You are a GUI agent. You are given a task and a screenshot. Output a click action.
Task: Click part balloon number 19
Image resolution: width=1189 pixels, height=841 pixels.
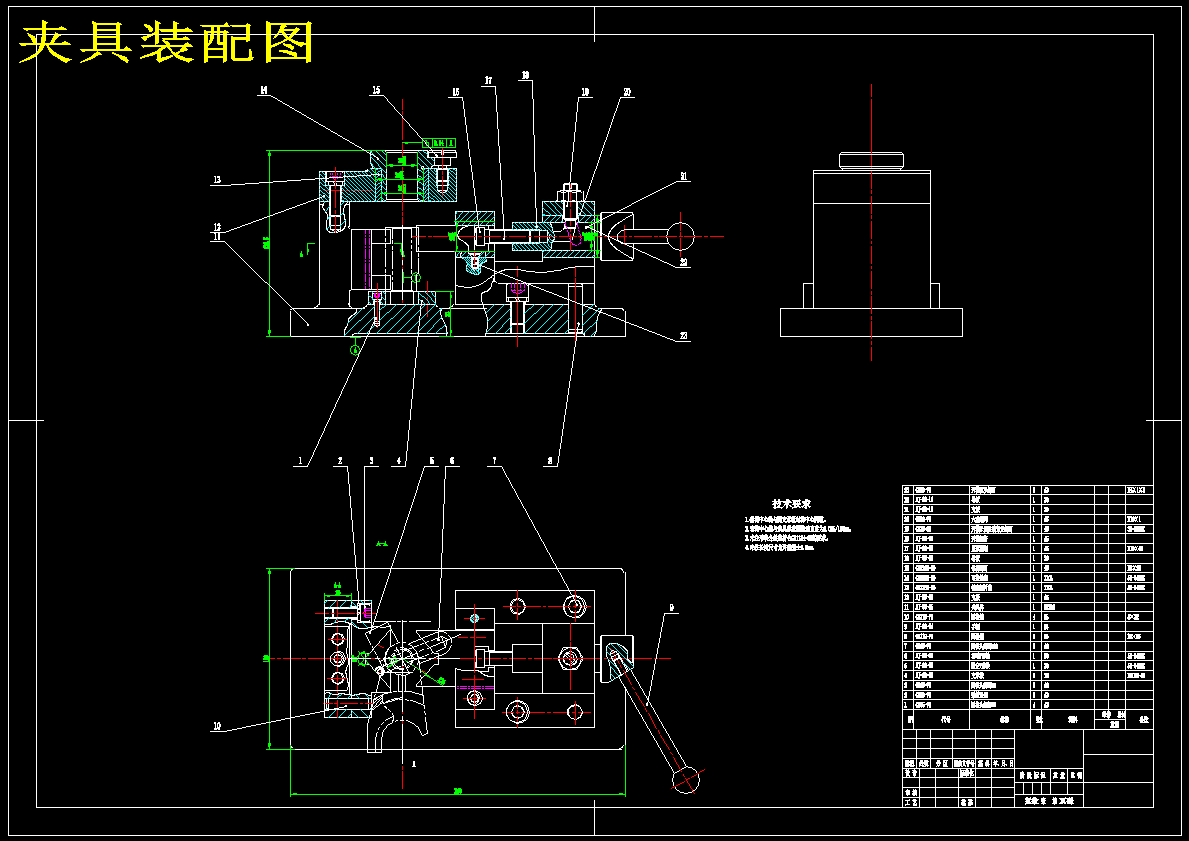click(x=585, y=93)
